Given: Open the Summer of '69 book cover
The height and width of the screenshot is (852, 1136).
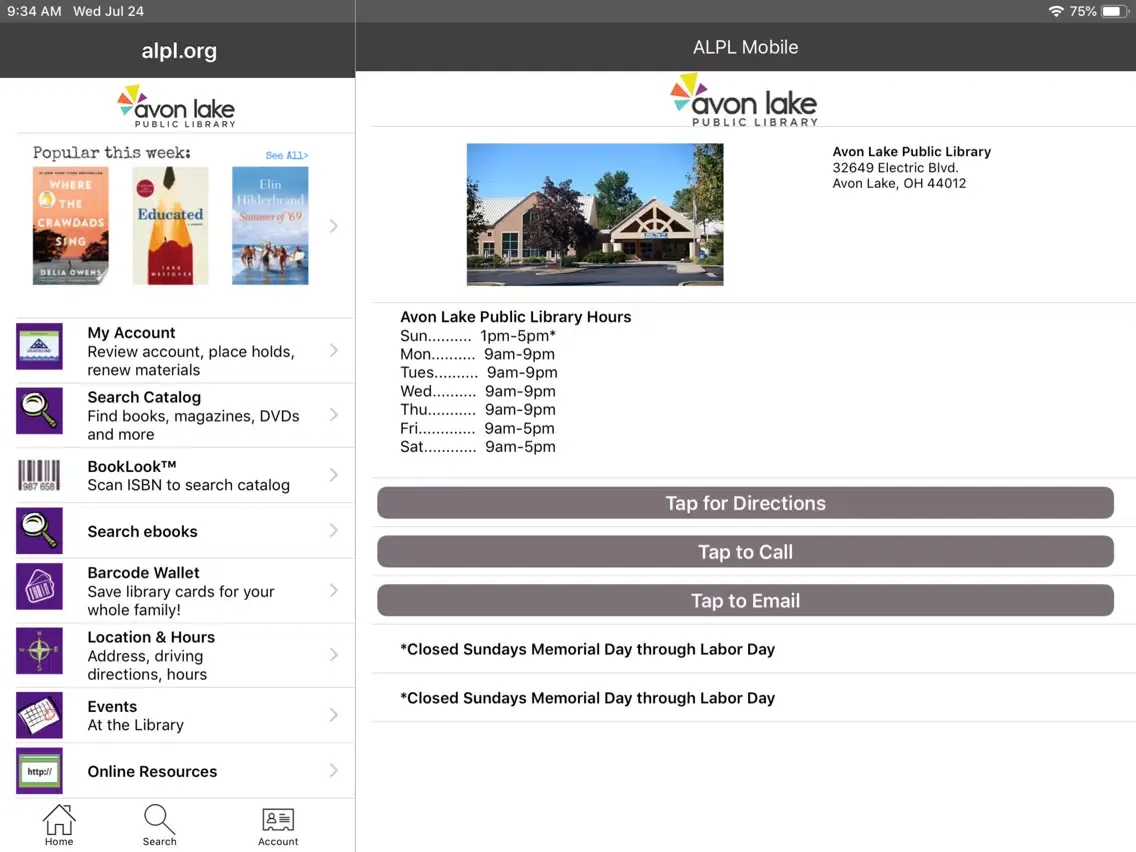Looking at the screenshot, I should click(x=270, y=225).
